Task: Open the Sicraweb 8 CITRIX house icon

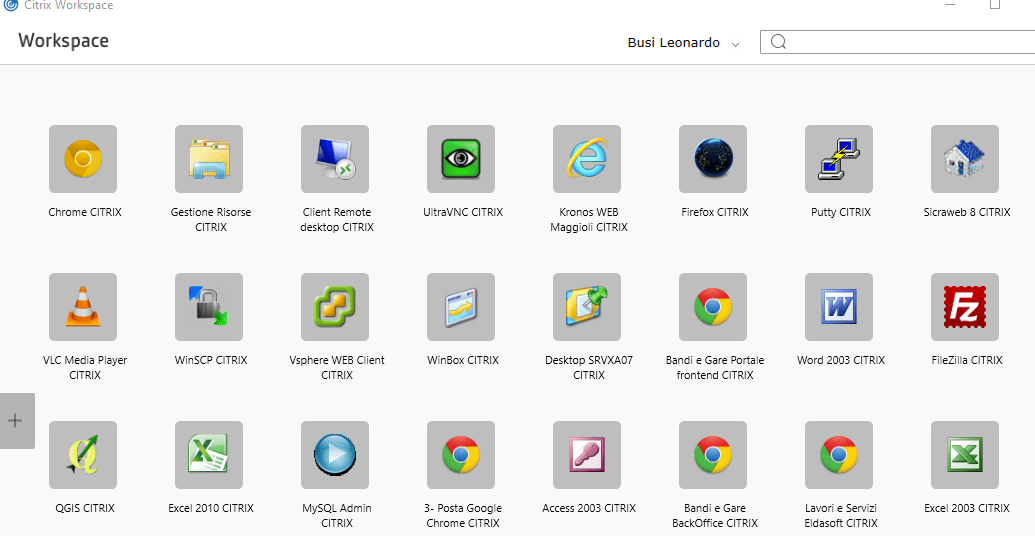Action: pyautogui.click(x=965, y=159)
